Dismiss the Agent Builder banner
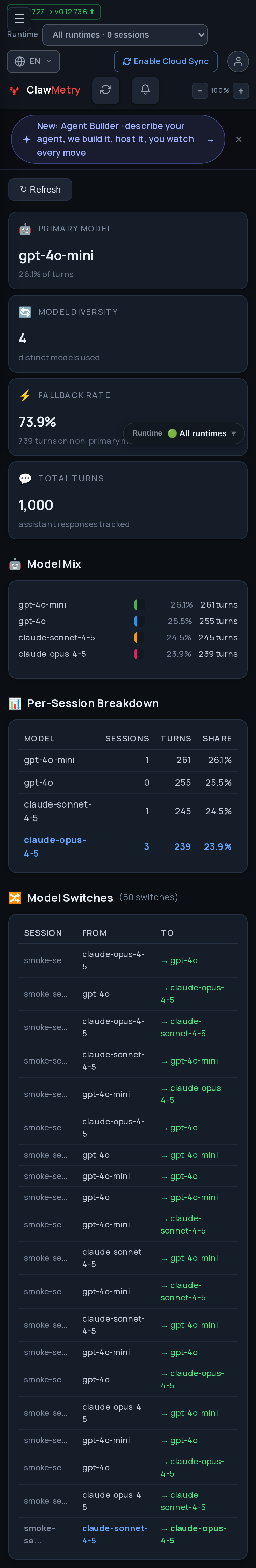256x1568 pixels. tap(238, 139)
